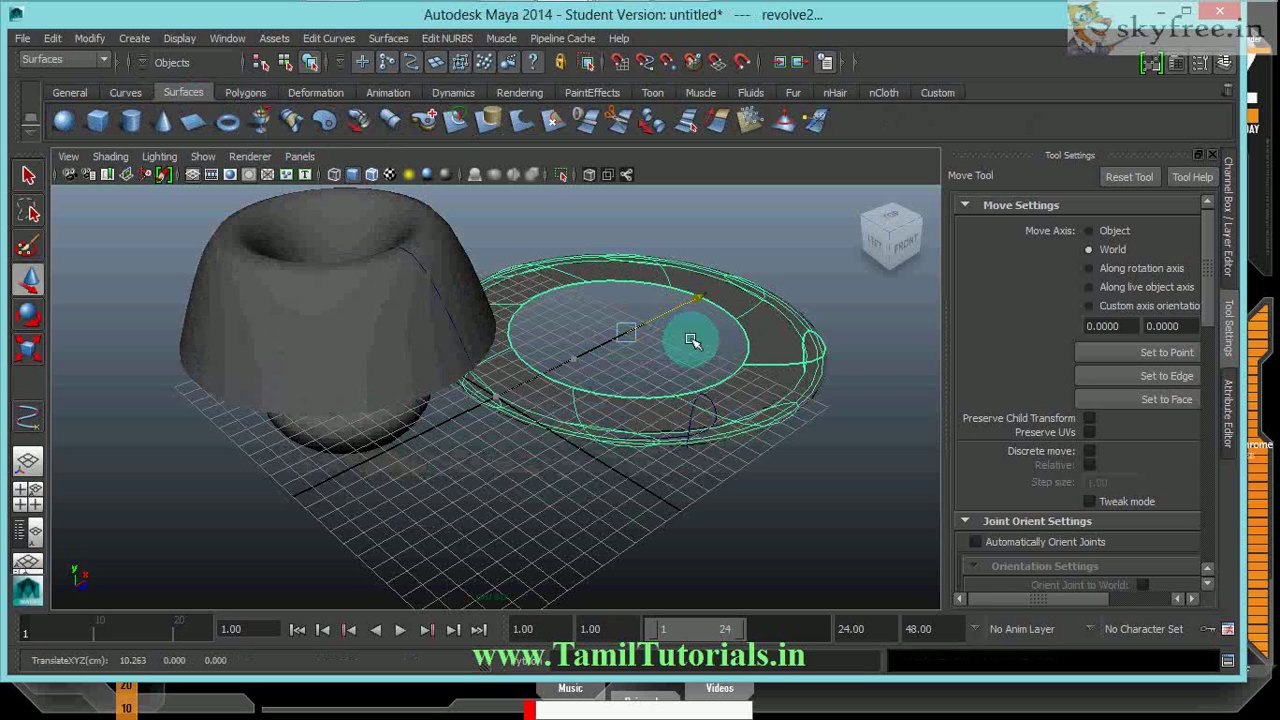Create a NURBS plane from the shelf
Screen dimensions: 1280x720
point(194,122)
